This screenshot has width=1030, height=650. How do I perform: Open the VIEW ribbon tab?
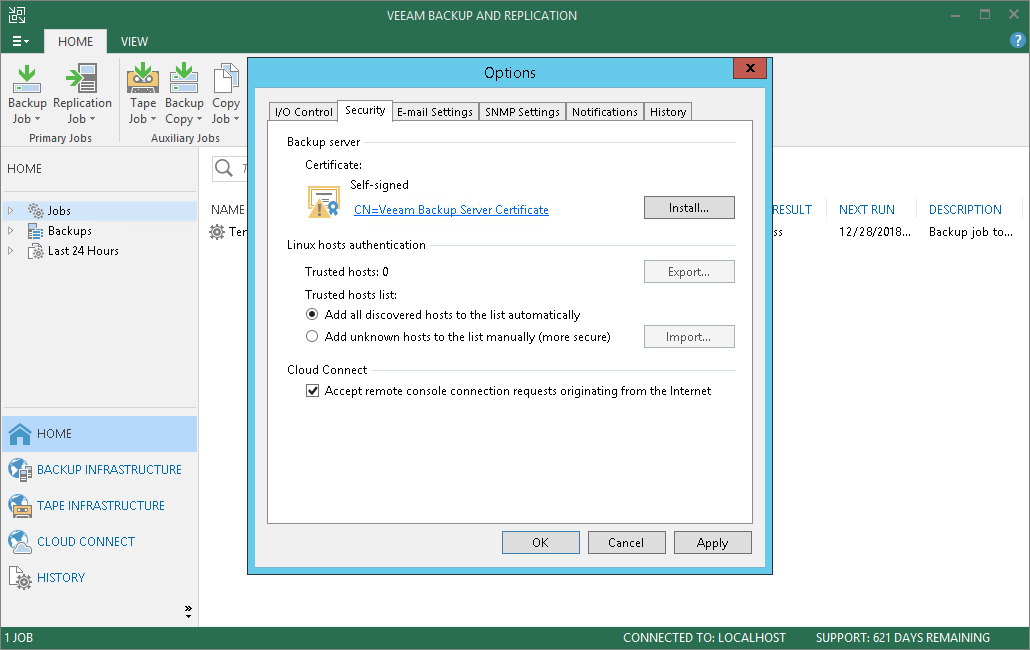(x=134, y=41)
